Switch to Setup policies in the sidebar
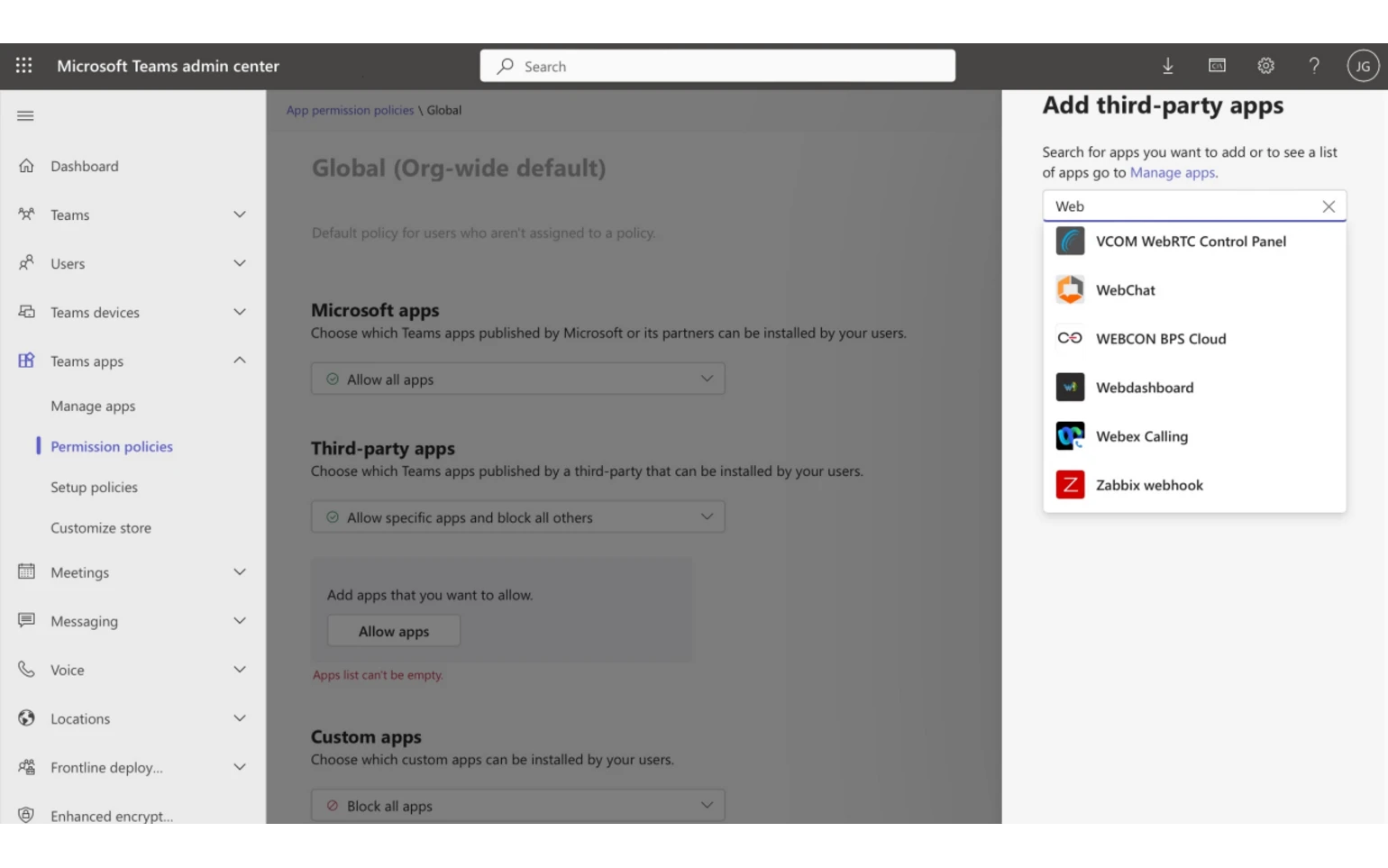Screen dimensions: 1388x868 [94, 487]
